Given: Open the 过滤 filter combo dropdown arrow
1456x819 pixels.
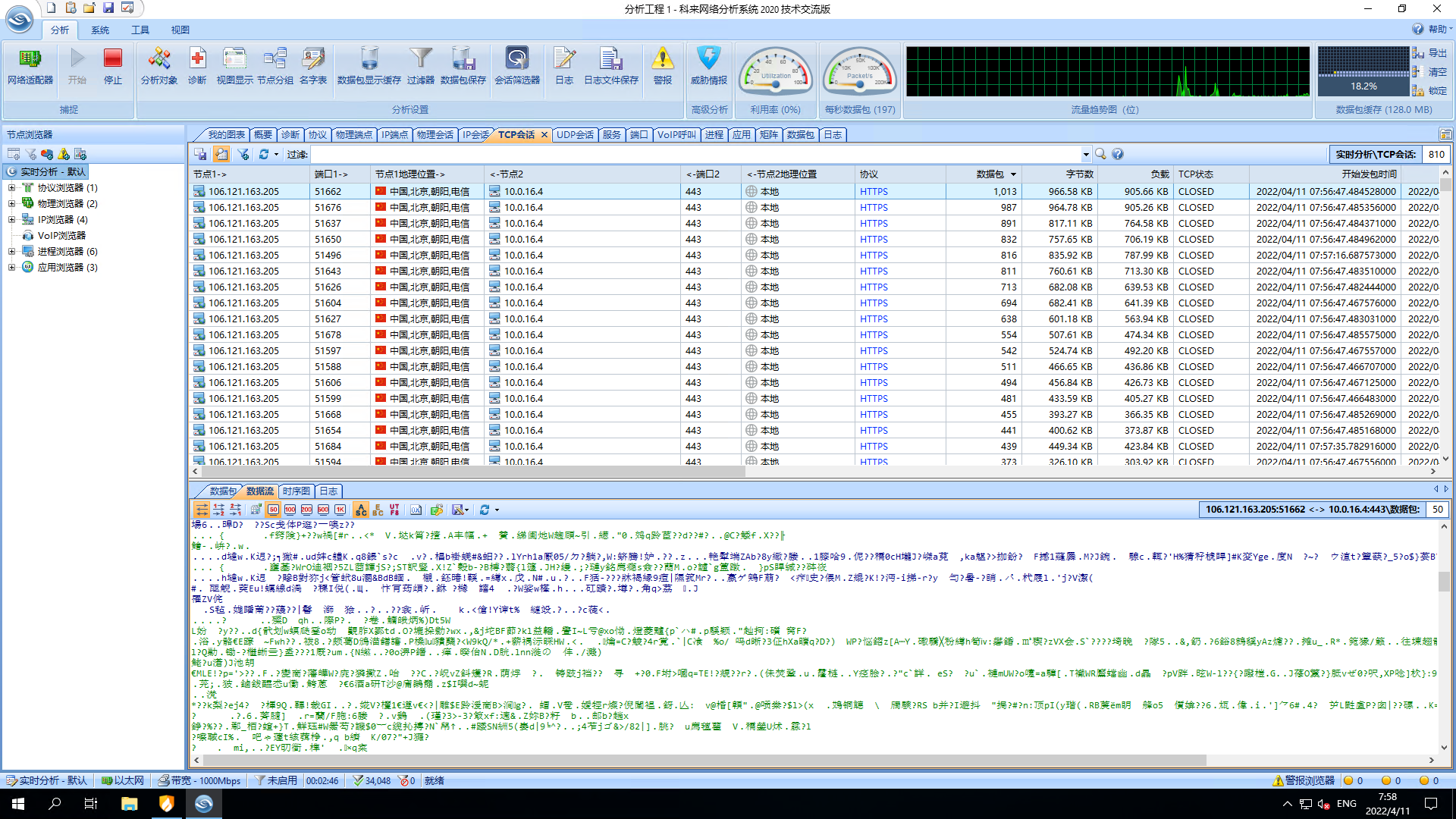Looking at the screenshot, I should 1085,155.
